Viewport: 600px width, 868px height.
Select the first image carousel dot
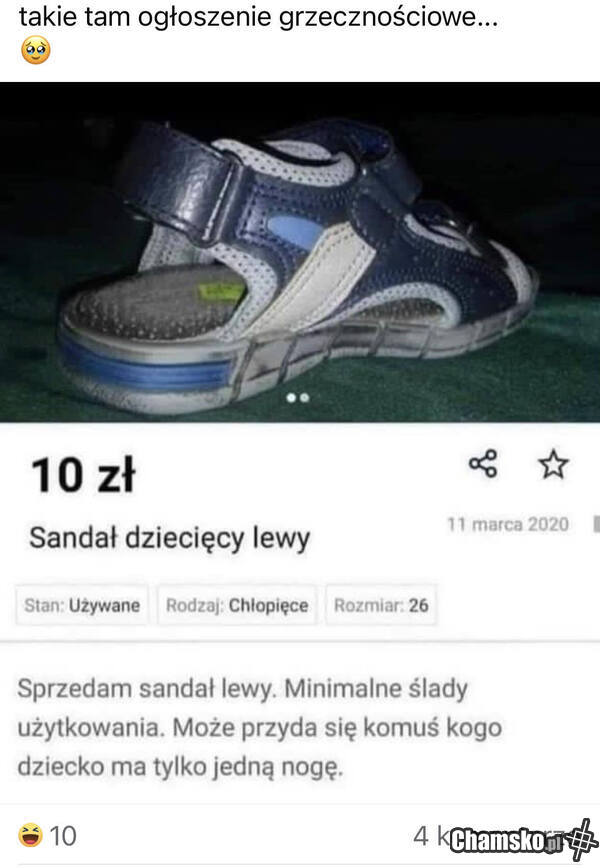(x=291, y=397)
